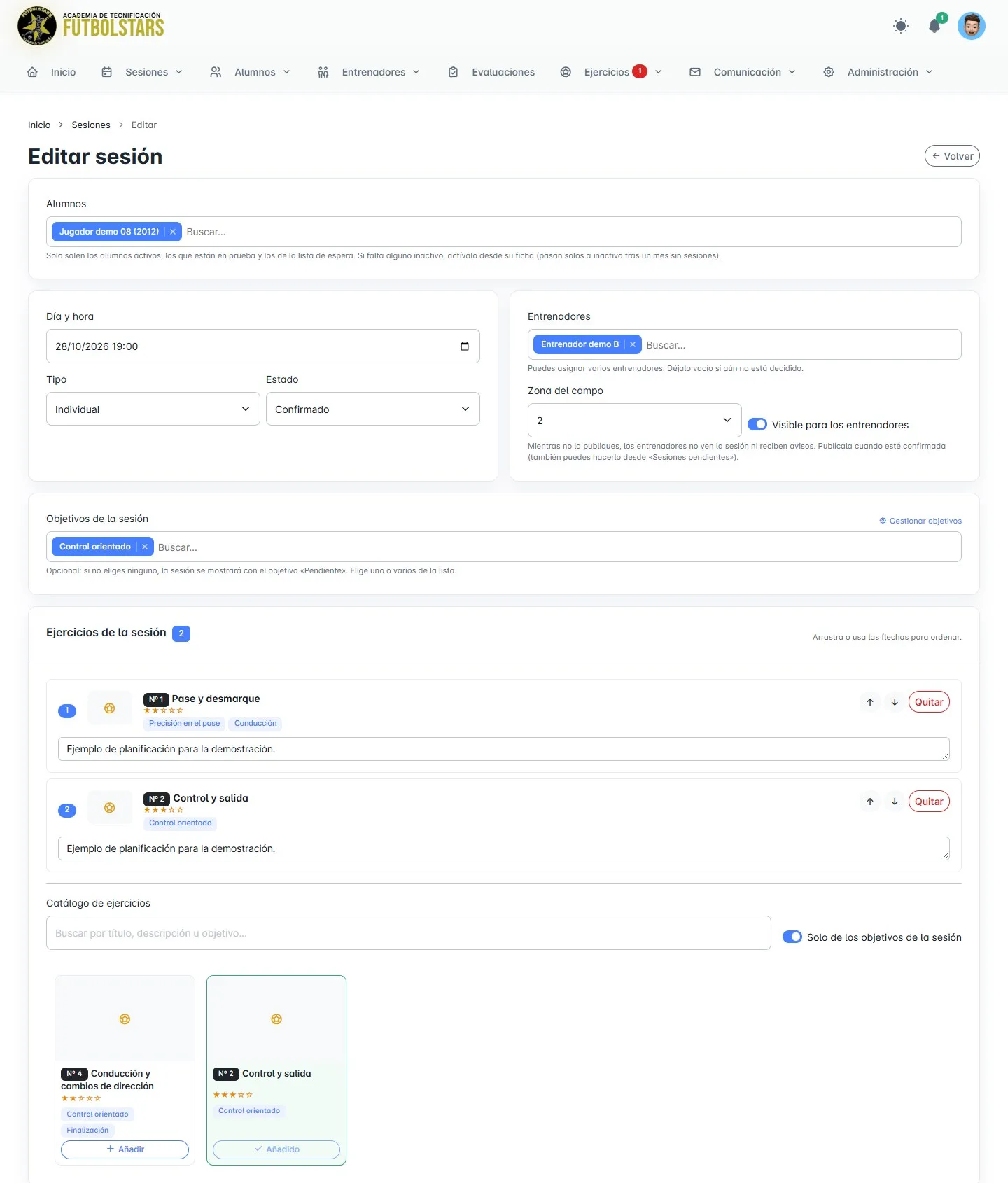
Task: Remove the Control orientado objective chip
Action: [145, 547]
